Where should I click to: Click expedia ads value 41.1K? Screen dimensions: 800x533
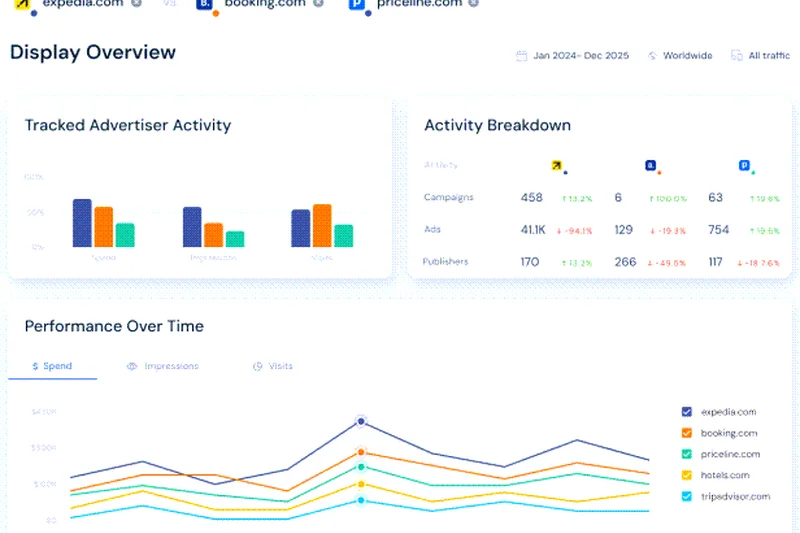click(533, 230)
